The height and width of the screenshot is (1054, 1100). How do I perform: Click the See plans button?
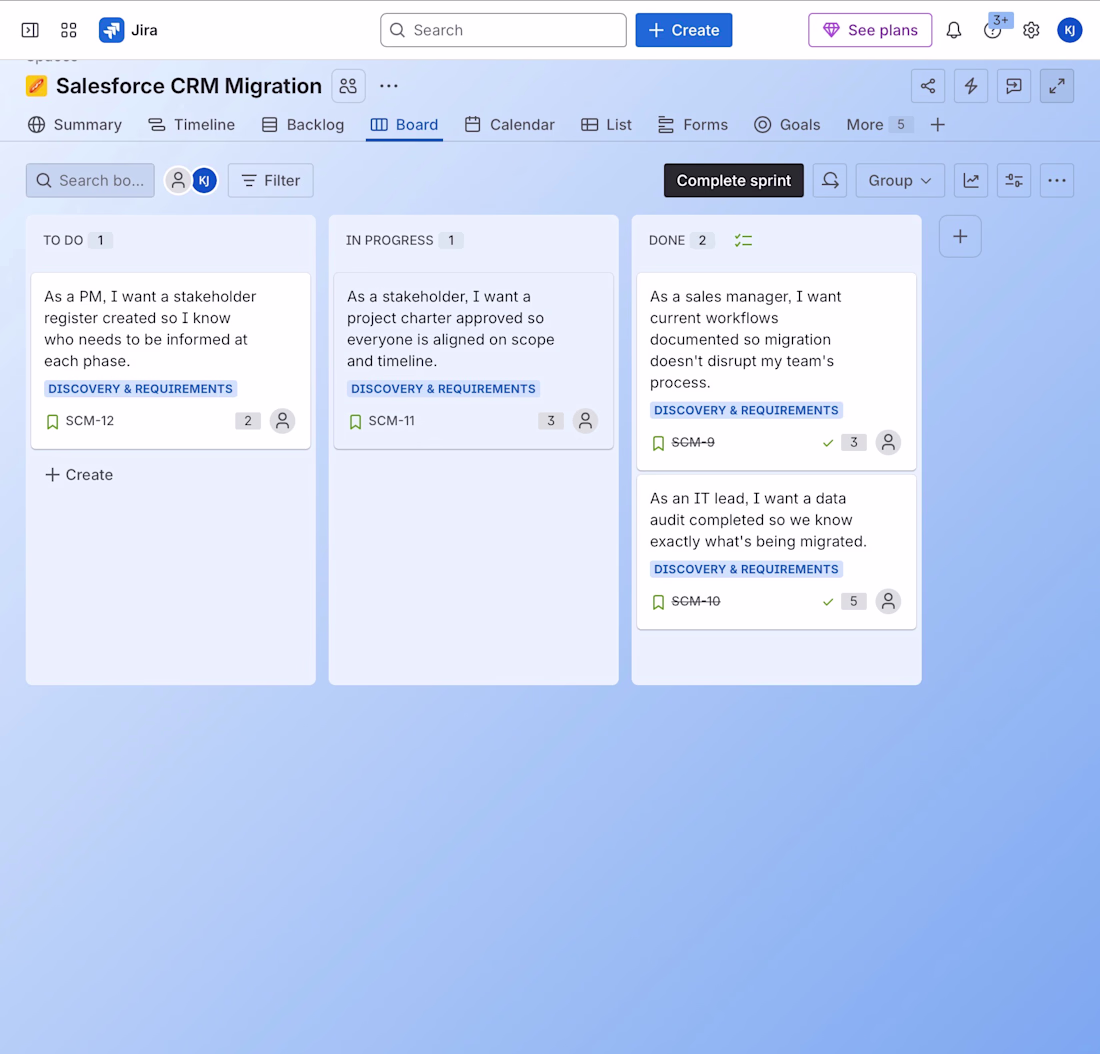coord(870,30)
